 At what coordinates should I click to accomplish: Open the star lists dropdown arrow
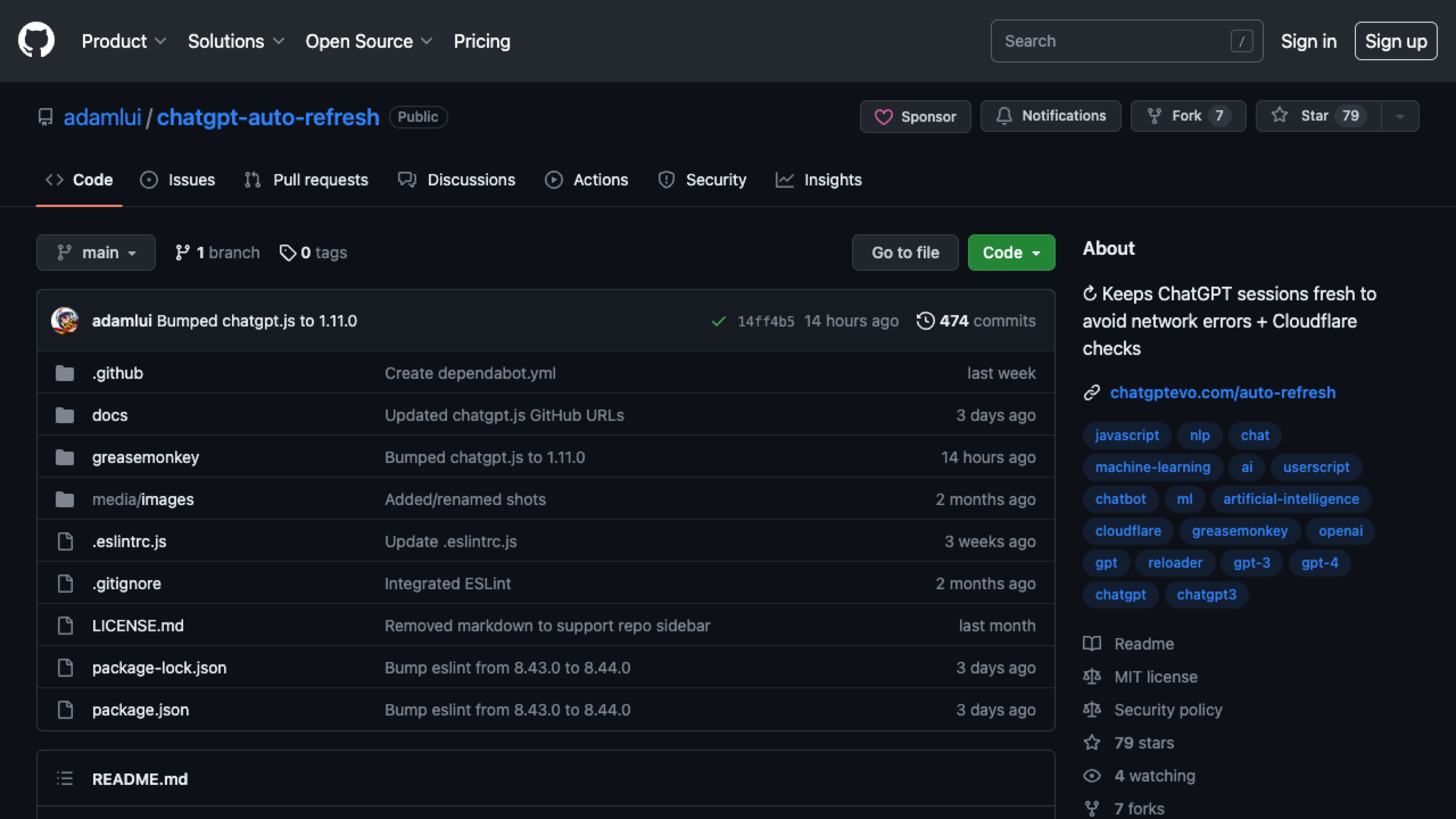click(1400, 116)
